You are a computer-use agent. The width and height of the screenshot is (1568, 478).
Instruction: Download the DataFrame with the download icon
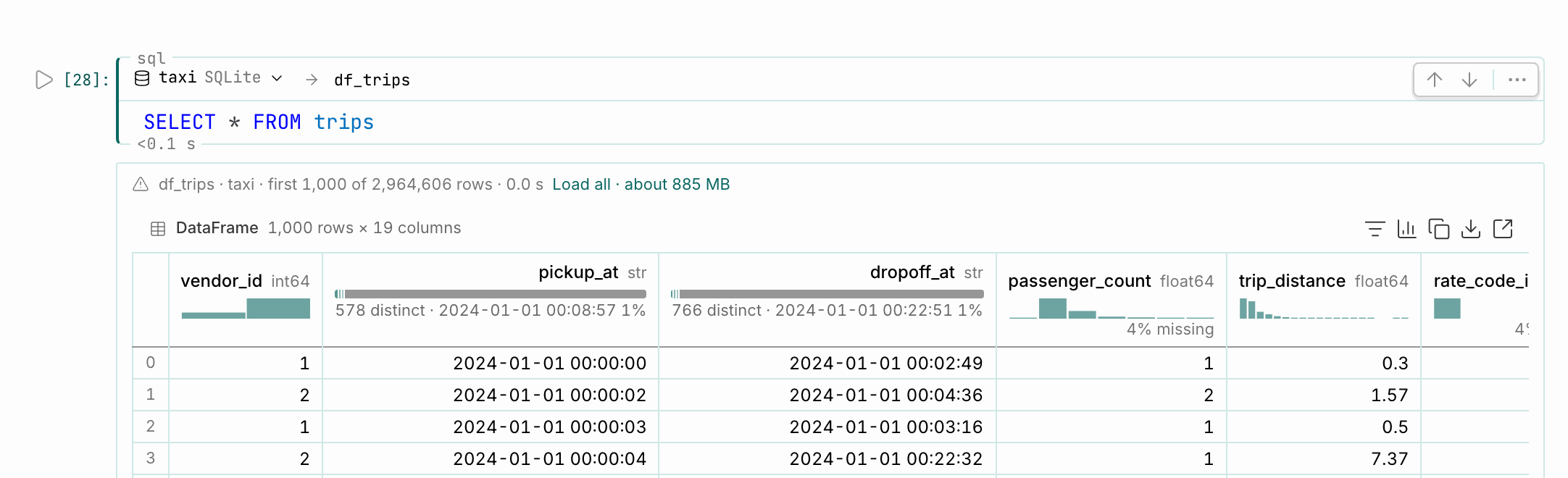click(x=1471, y=229)
